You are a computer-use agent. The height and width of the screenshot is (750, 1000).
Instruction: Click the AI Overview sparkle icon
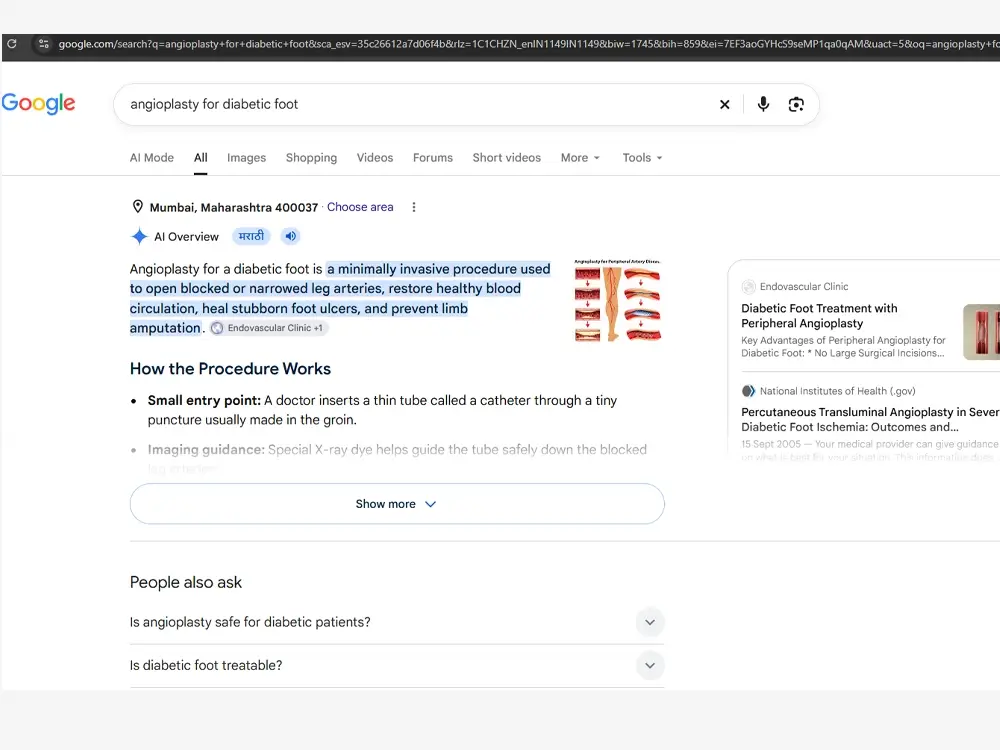(139, 237)
